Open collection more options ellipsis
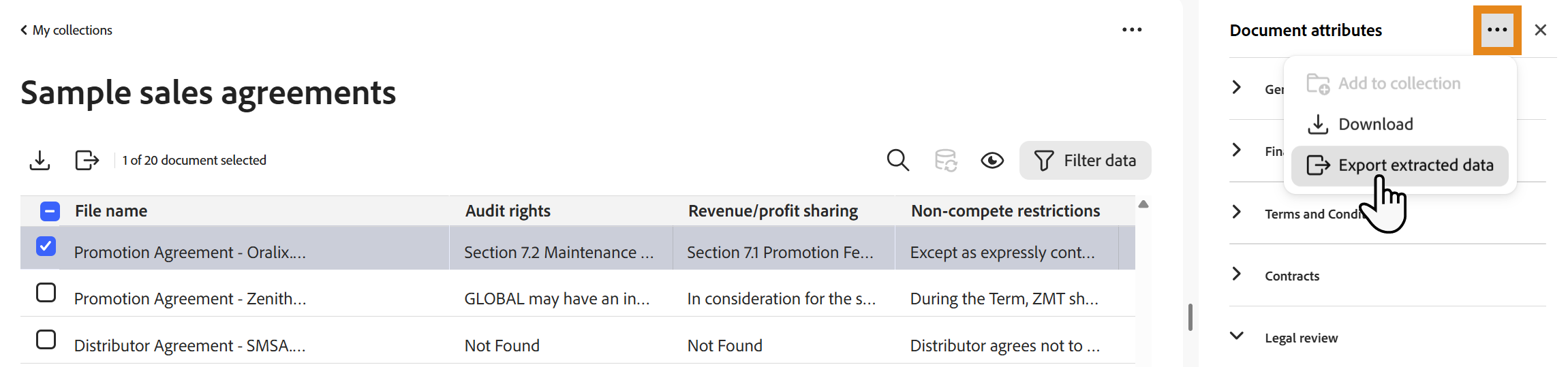The height and width of the screenshot is (367, 1568). click(1132, 30)
